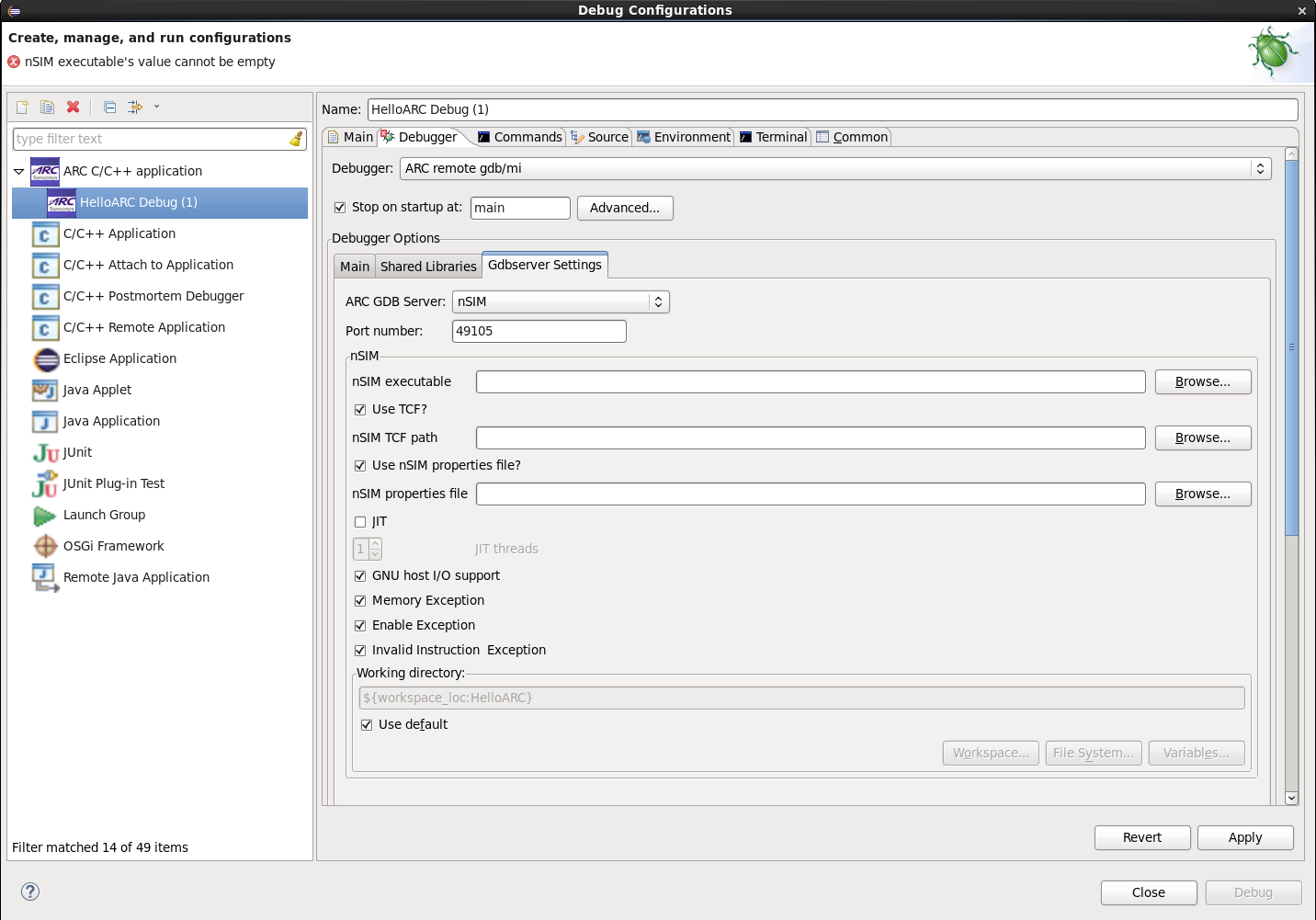Viewport: 1316px width, 920px height.
Task: Switch to Common tab
Action: pos(852,137)
